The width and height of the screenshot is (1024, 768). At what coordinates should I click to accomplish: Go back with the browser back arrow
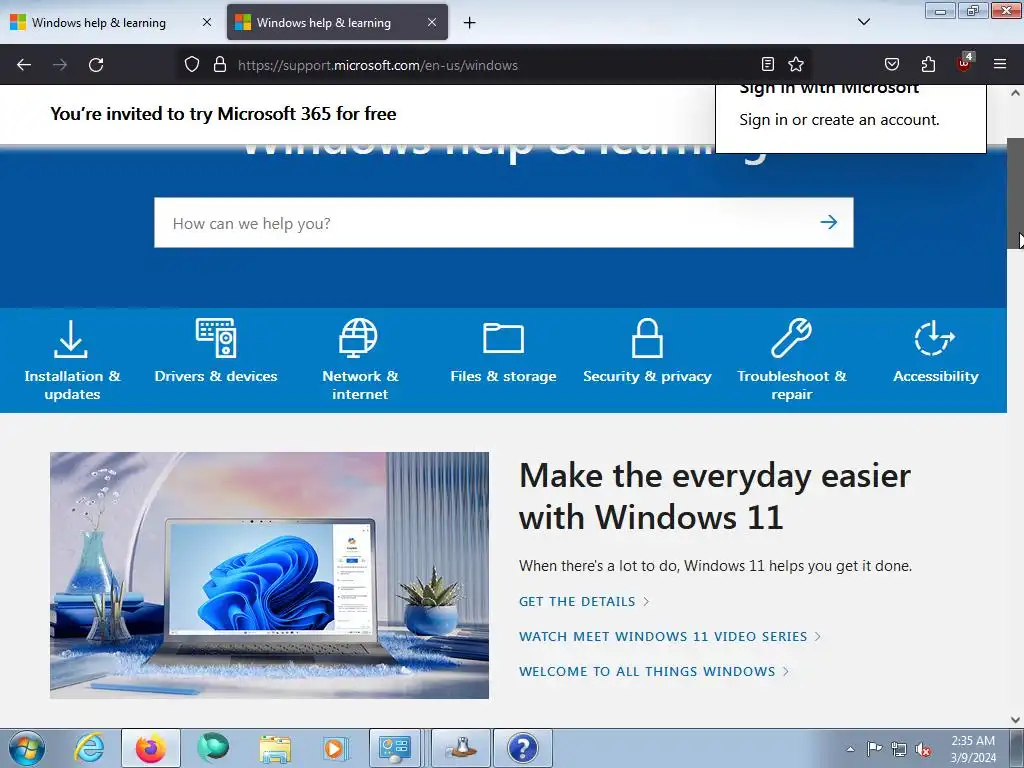(24, 65)
